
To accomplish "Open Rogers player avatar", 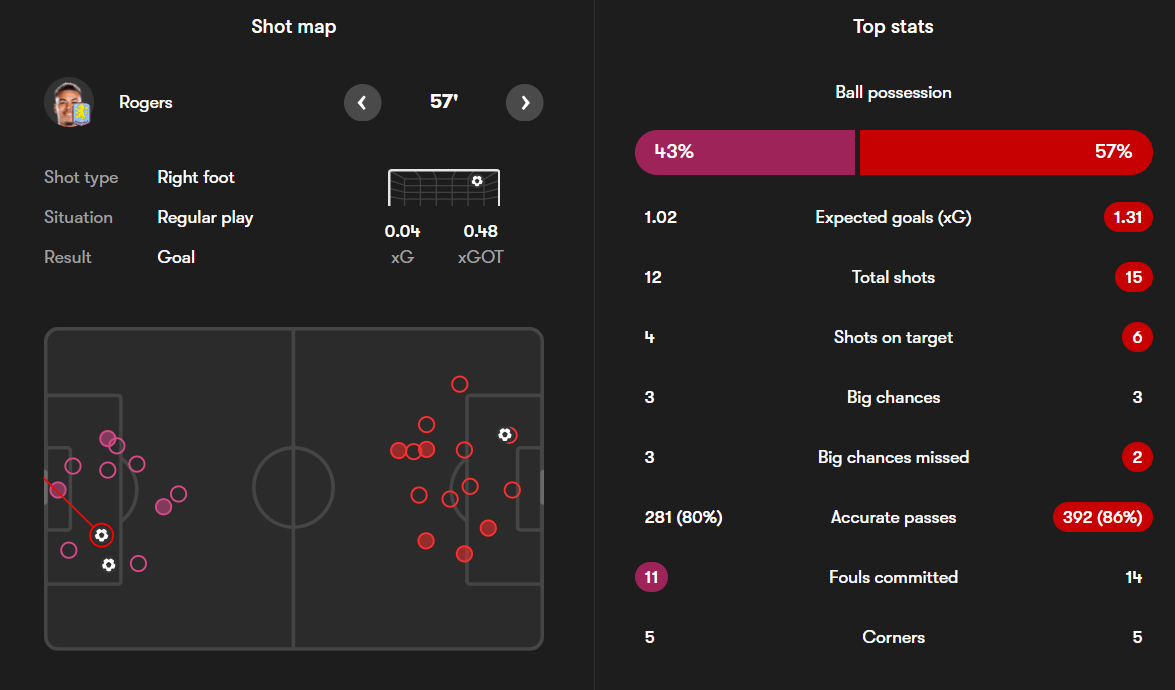I will (x=69, y=102).
